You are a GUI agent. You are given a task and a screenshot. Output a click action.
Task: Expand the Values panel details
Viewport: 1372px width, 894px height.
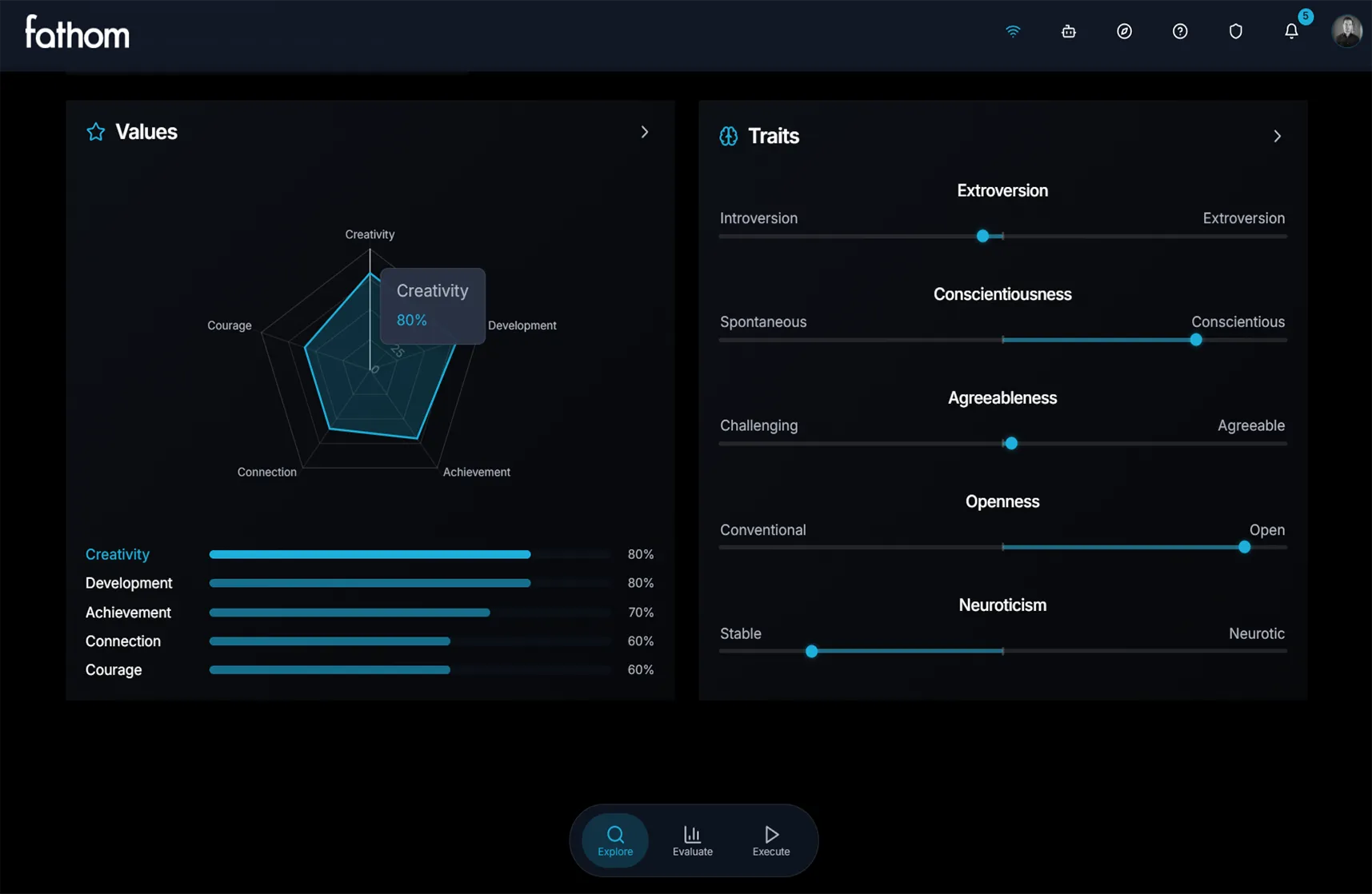pos(645,132)
